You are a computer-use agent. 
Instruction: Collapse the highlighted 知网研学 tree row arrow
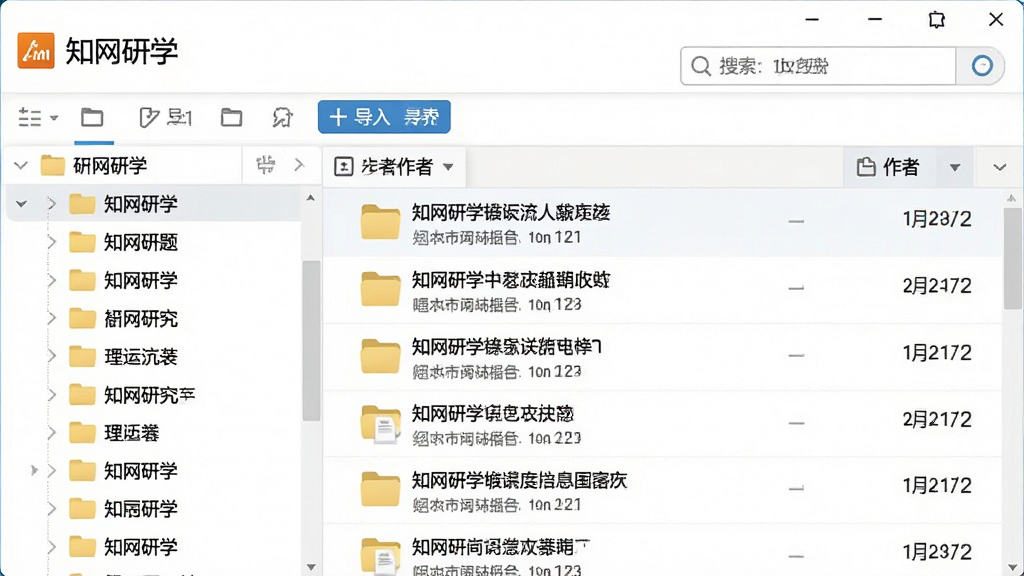coord(22,204)
